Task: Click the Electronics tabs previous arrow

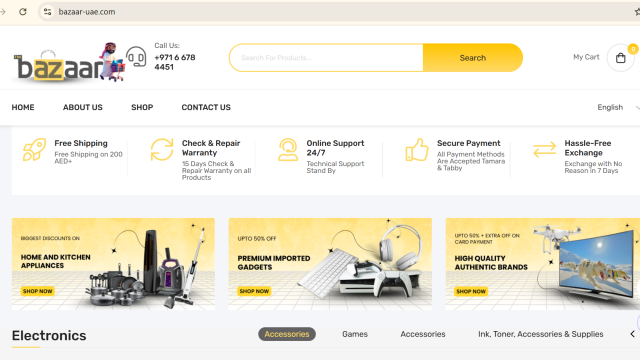Action: [x=632, y=334]
